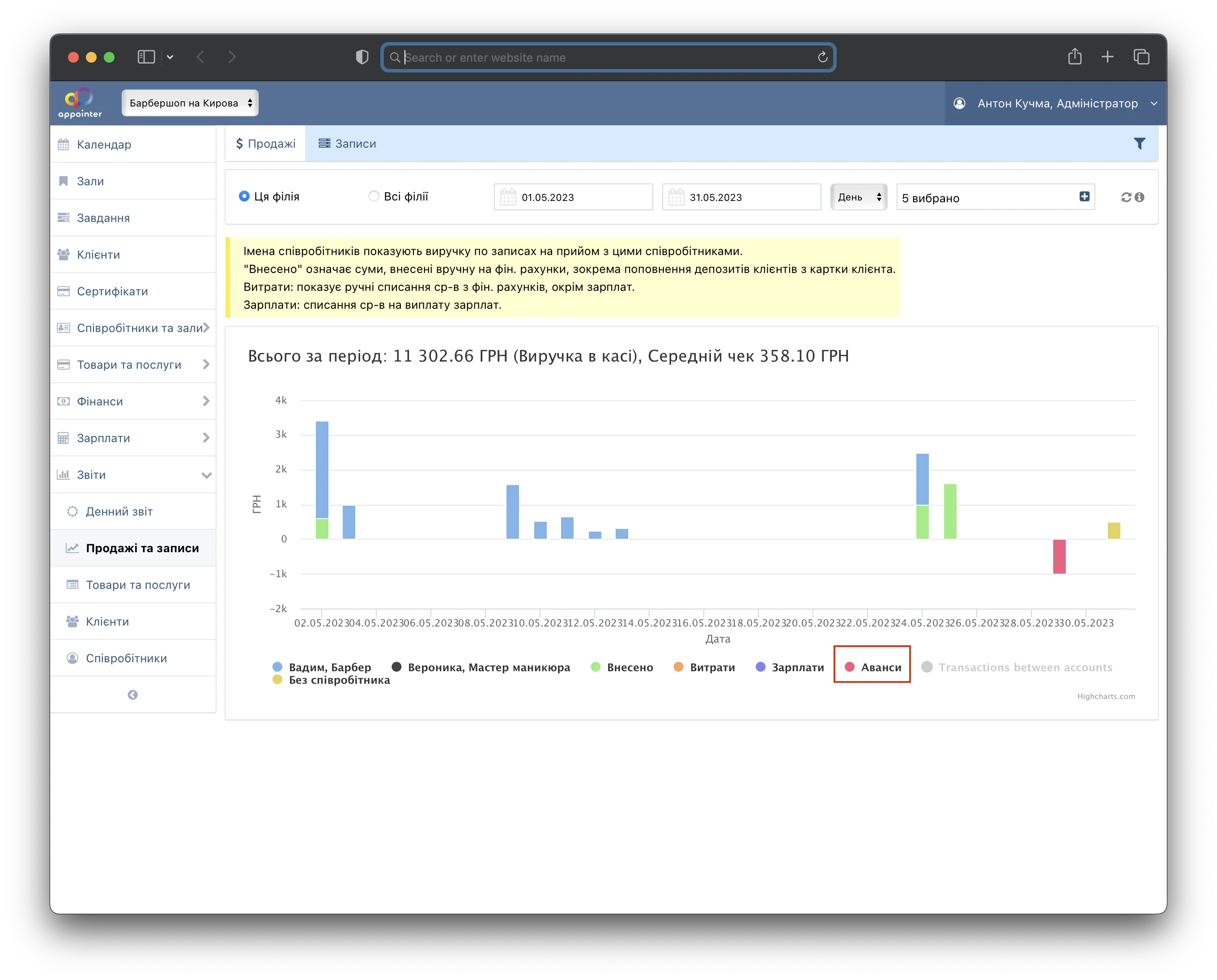This screenshot has height=980, width=1217.
Task: Click the appointer logo icon
Action: point(80,103)
